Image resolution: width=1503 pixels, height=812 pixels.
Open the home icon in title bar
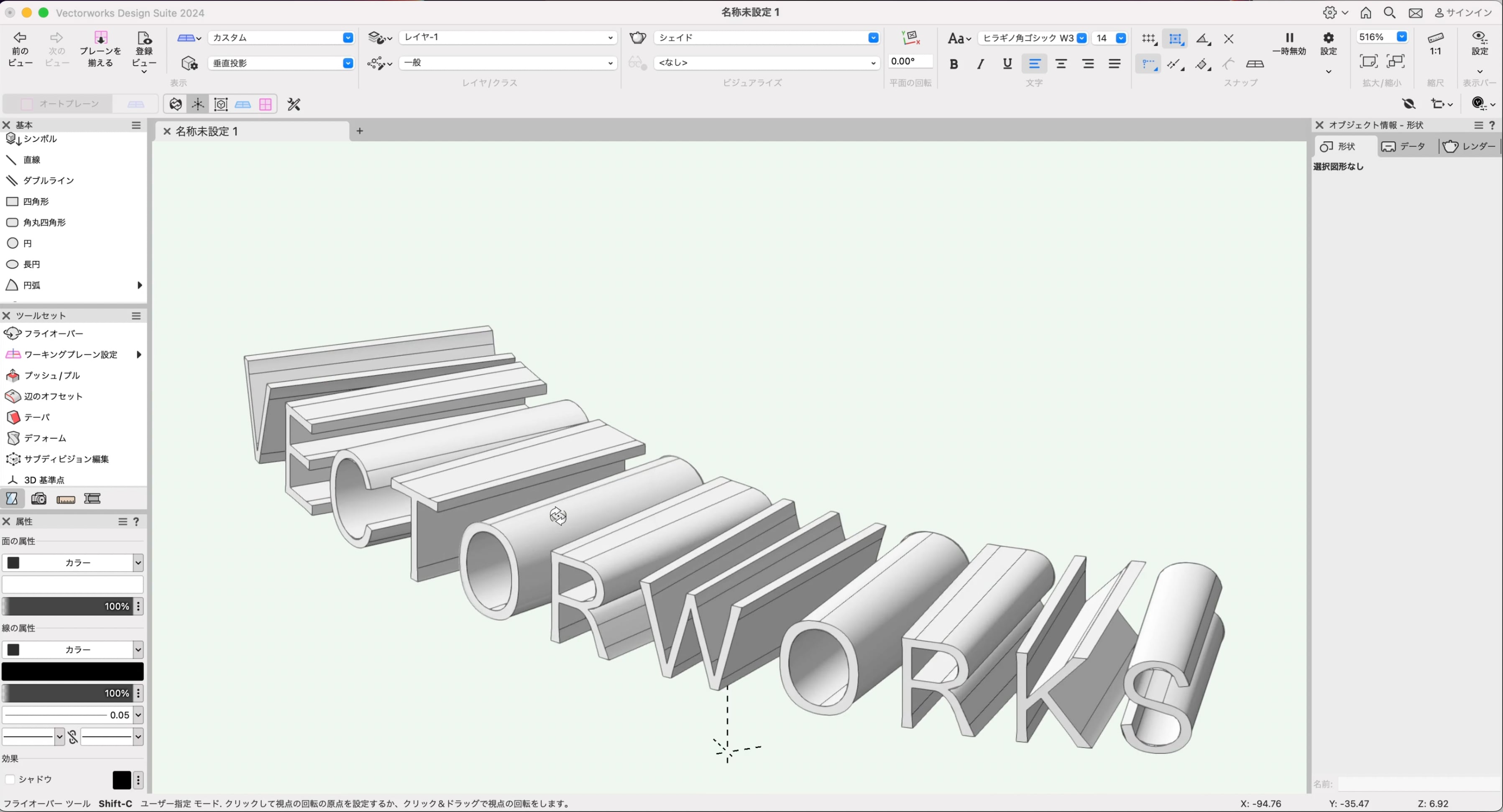(1366, 12)
